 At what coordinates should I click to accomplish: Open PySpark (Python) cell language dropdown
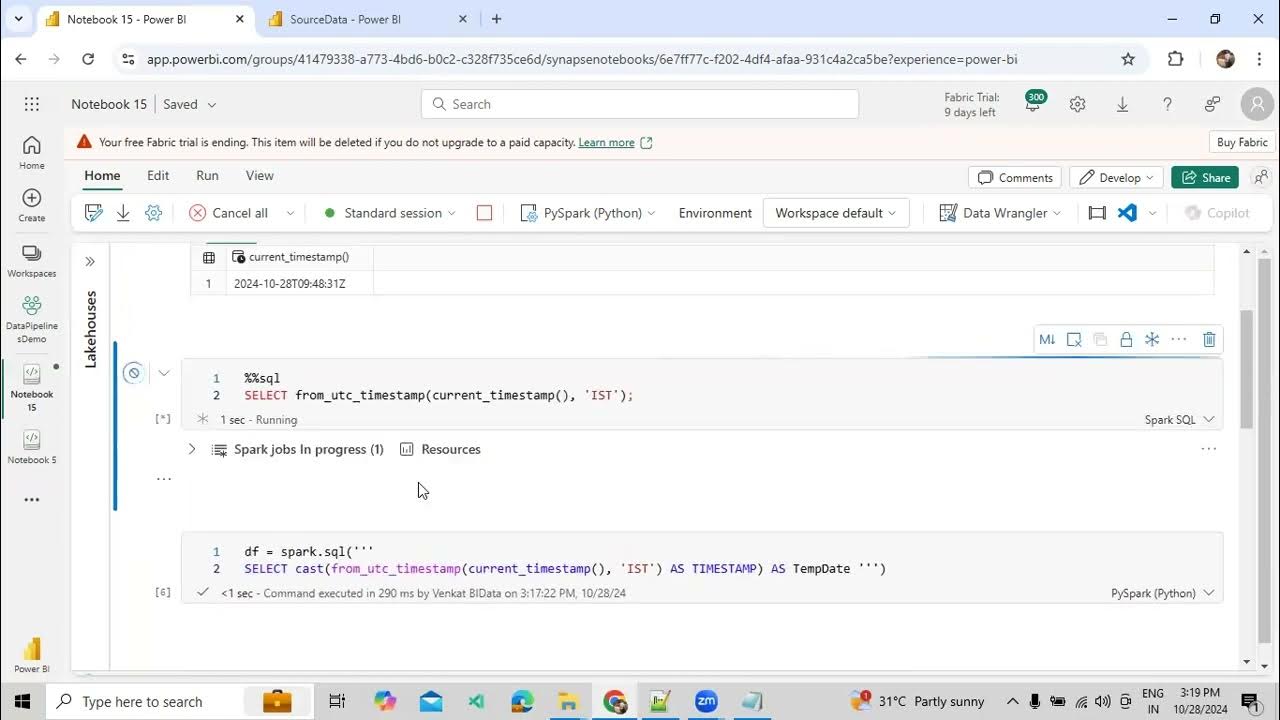tap(1163, 593)
